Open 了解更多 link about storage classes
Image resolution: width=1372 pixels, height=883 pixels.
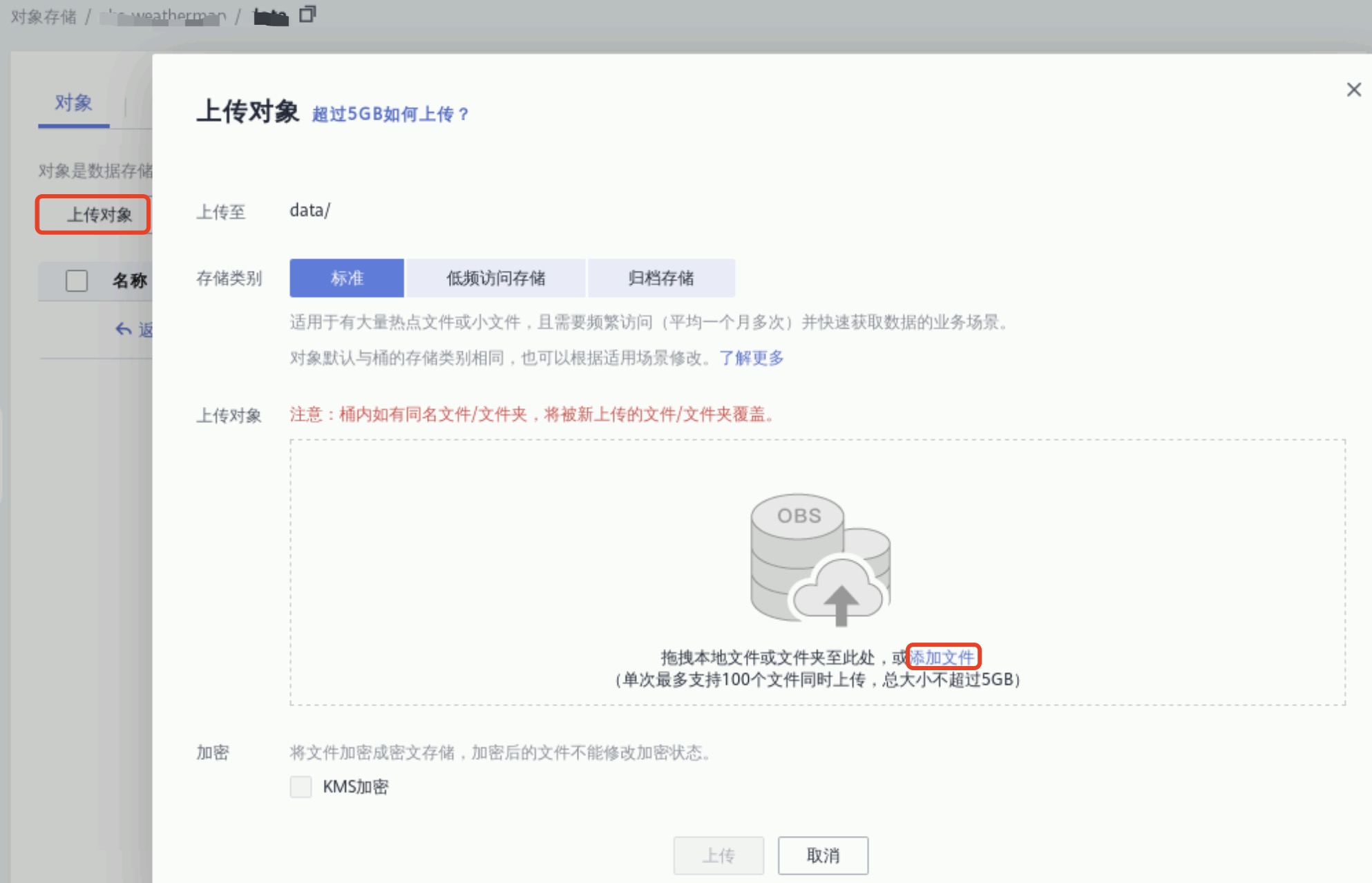(752, 358)
